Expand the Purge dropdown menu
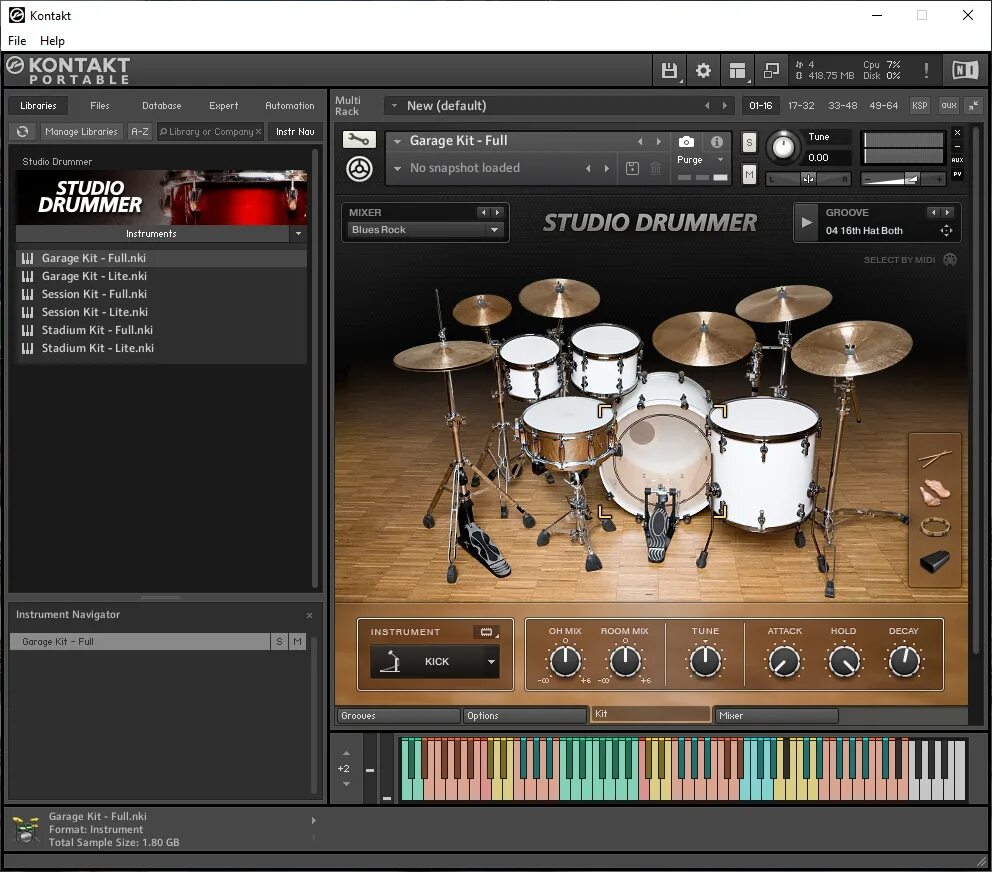Viewport: 992px width, 872px height. click(x=720, y=160)
